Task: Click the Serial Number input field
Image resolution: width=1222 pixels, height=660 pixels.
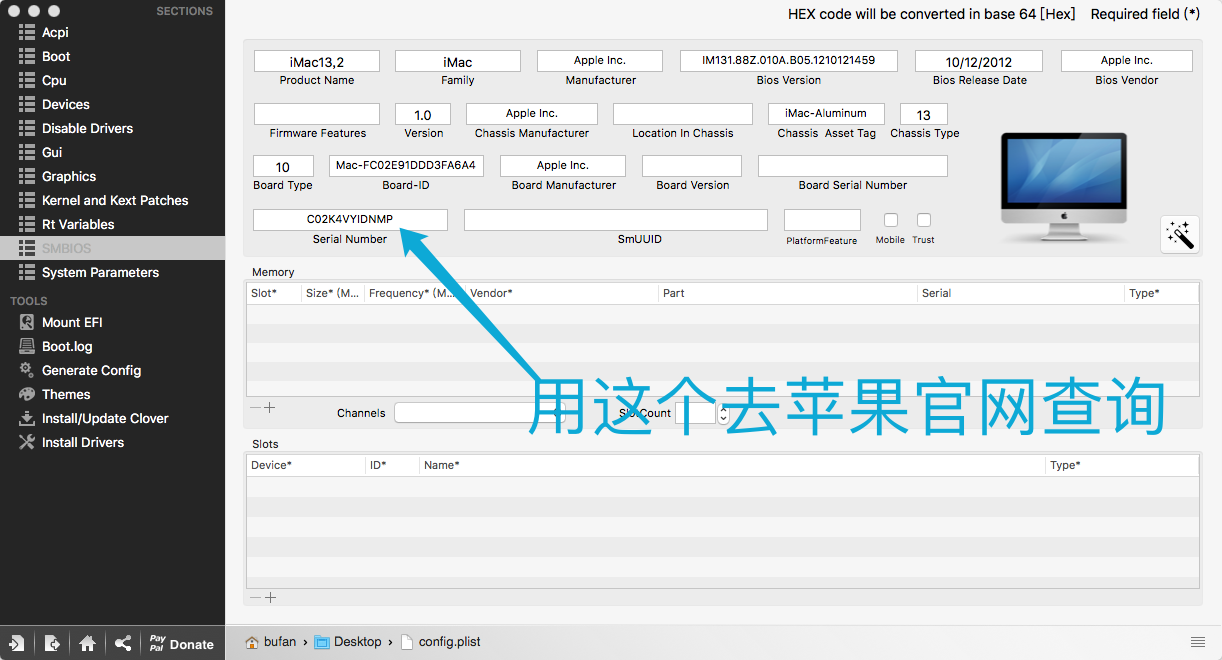Action: click(x=350, y=219)
